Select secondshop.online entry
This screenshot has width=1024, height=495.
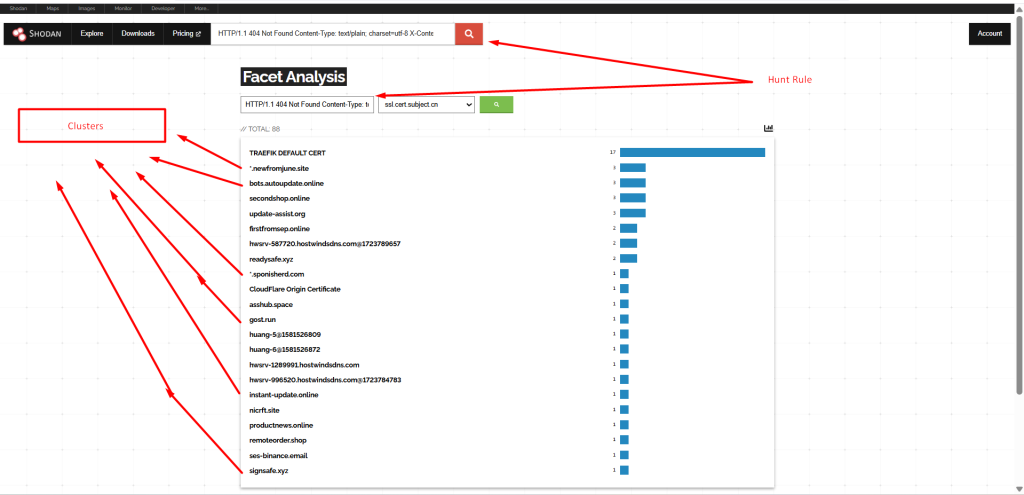pyautogui.click(x=280, y=198)
